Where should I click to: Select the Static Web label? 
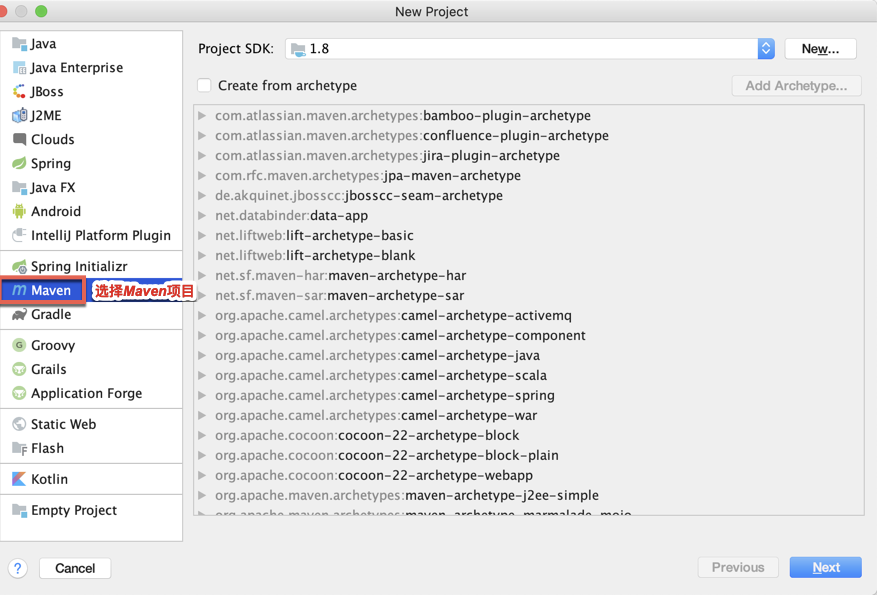[63, 424]
